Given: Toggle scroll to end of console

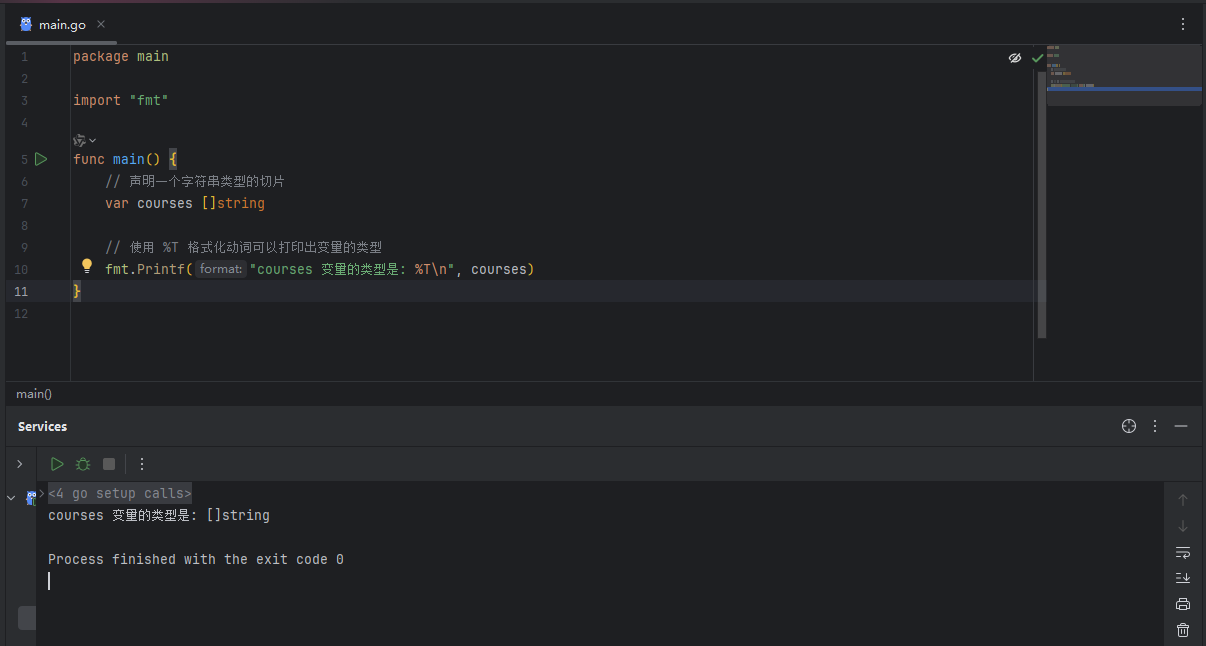Looking at the screenshot, I should 1183,578.
